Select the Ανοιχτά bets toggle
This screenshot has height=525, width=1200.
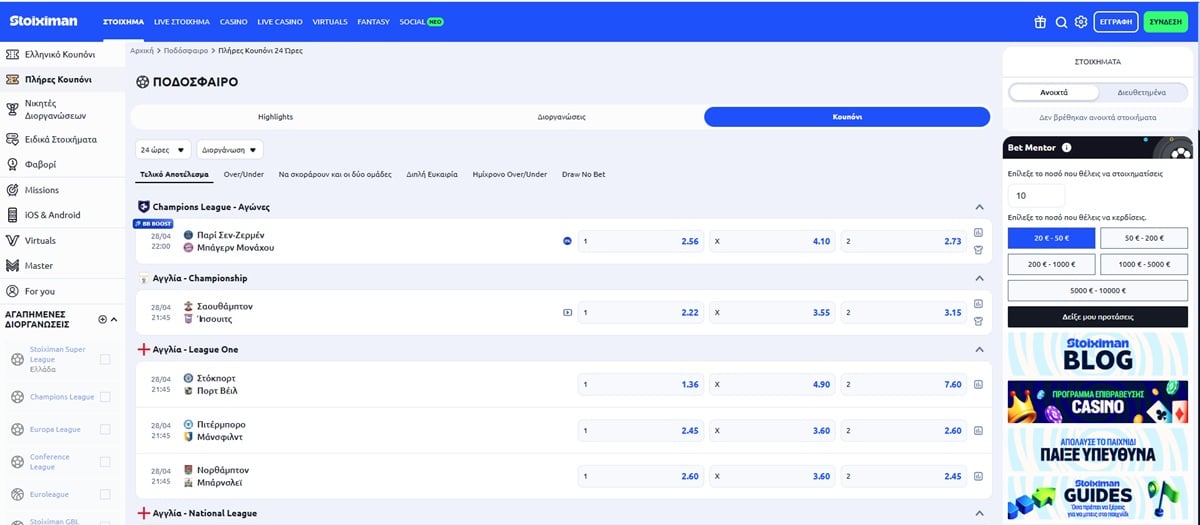(1054, 92)
